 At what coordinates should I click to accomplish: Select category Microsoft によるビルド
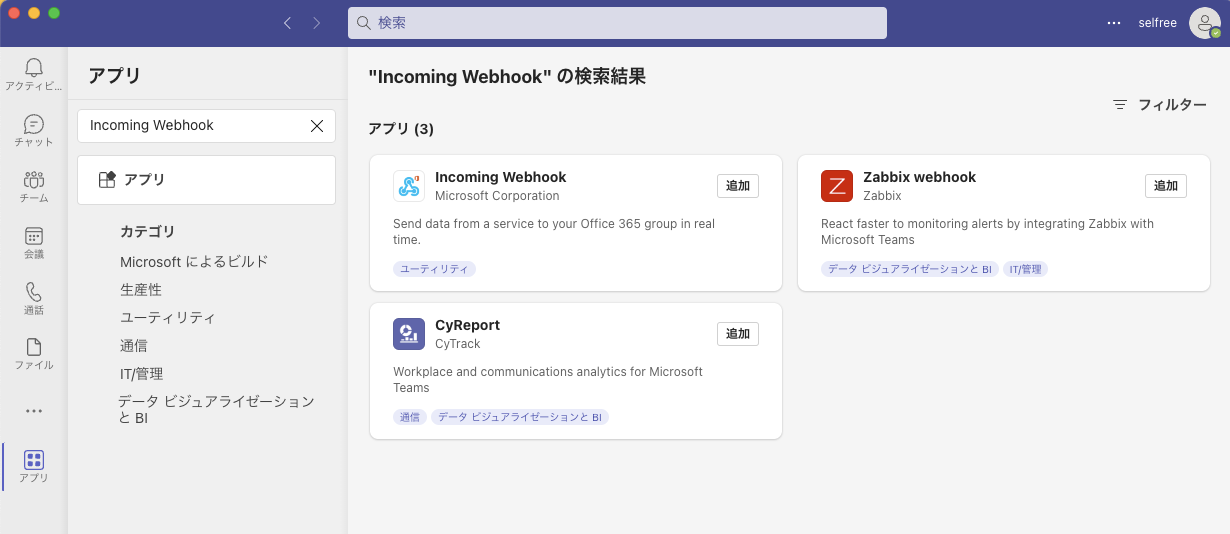tap(194, 262)
